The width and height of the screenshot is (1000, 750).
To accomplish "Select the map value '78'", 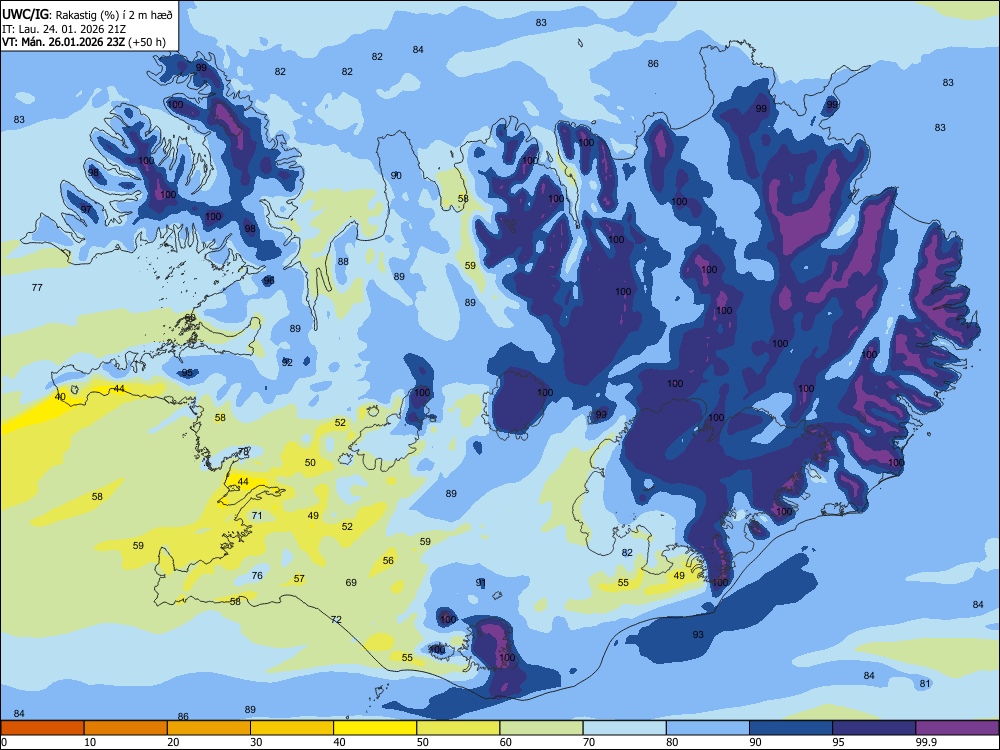I will pos(243,452).
